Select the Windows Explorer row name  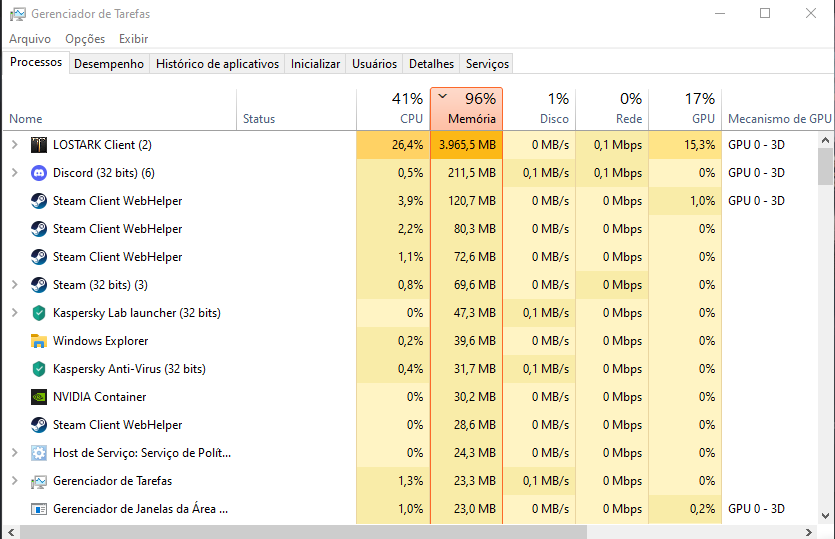pyautogui.click(x=101, y=341)
